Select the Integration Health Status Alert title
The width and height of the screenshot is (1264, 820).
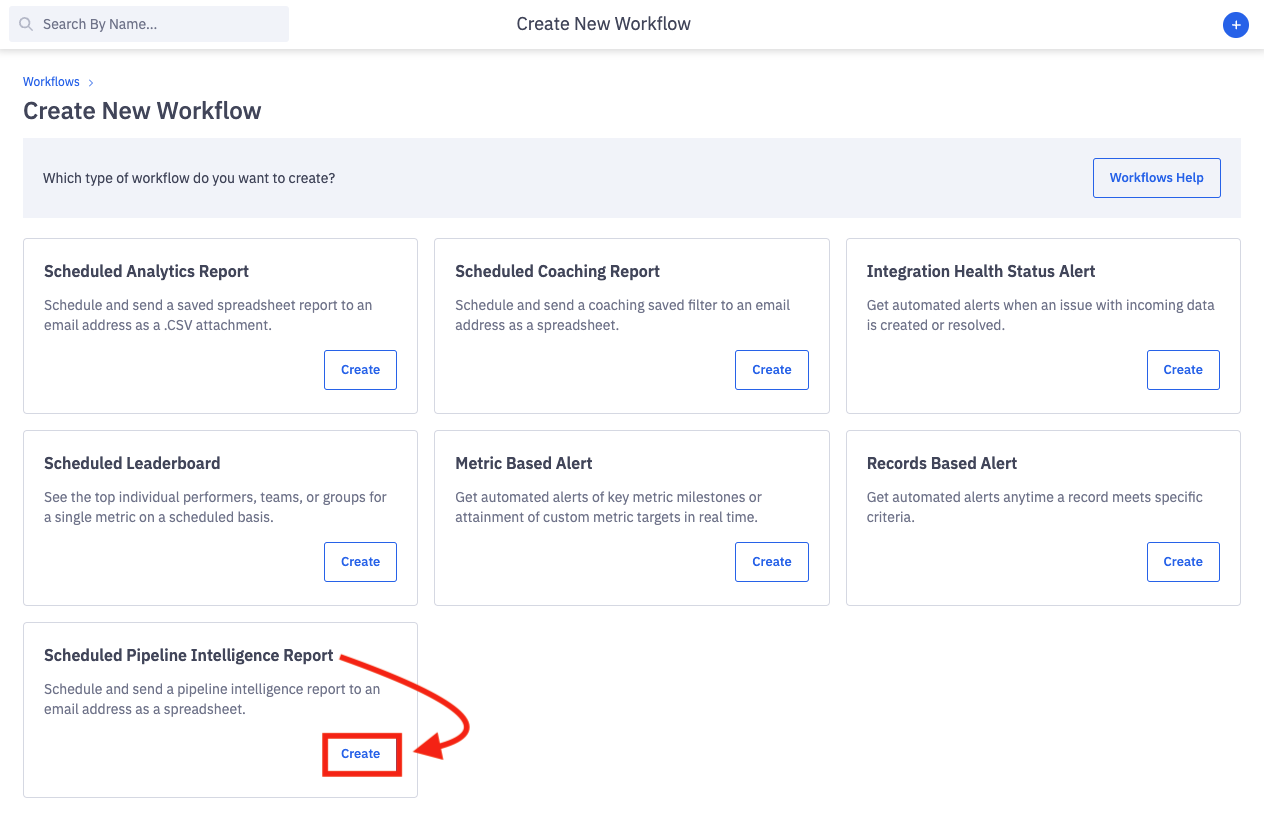pyautogui.click(x=980, y=271)
